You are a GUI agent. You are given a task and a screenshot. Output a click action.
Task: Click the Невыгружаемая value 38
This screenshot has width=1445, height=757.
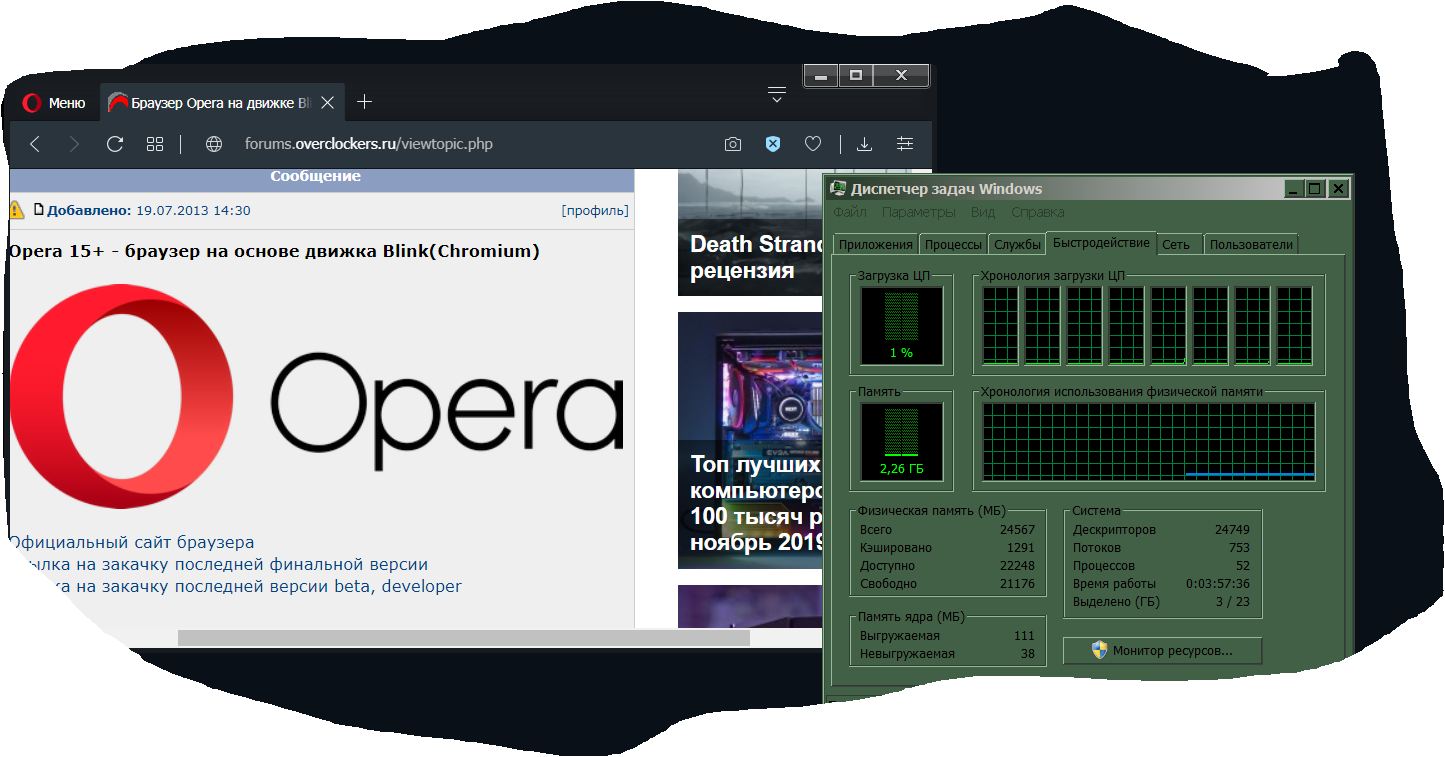pyautogui.click(x=1028, y=654)
